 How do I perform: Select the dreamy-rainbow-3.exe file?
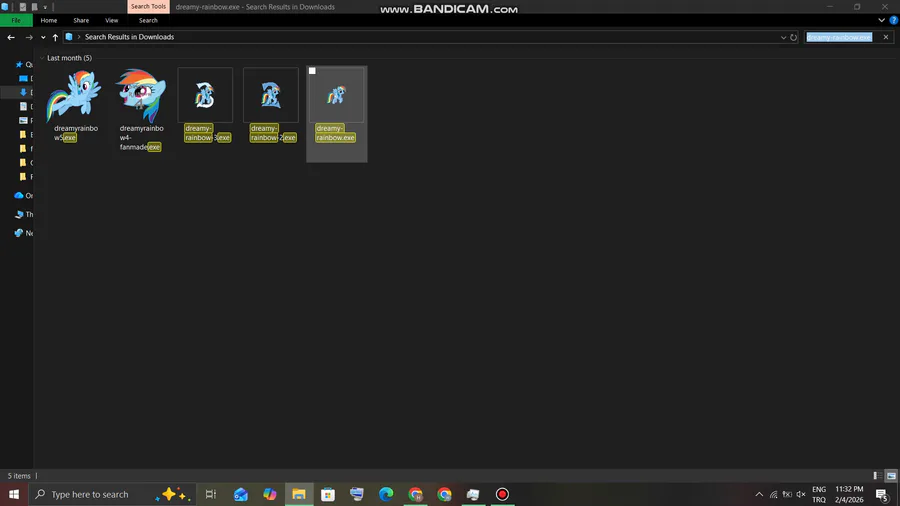(205, 106)
